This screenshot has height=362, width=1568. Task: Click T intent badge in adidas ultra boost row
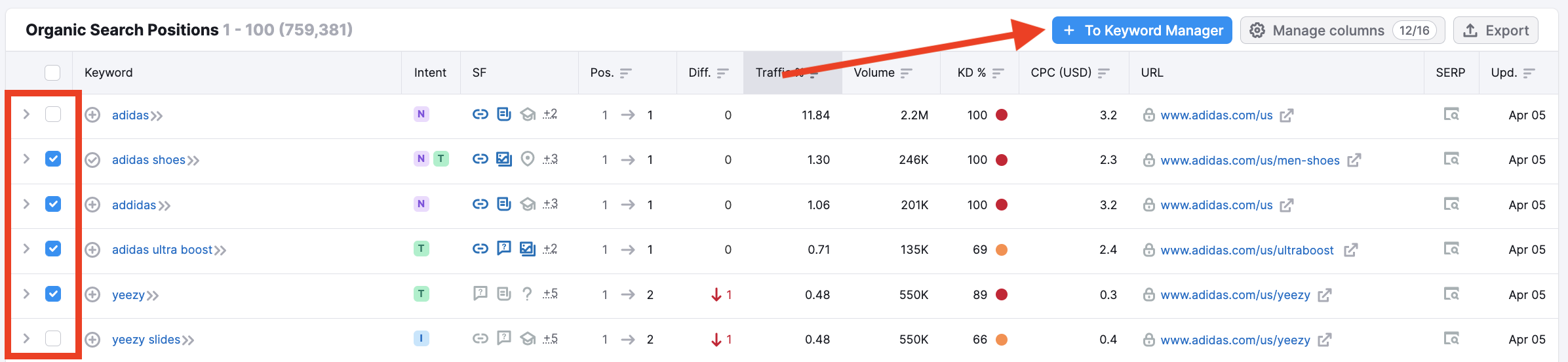[421, 249]
